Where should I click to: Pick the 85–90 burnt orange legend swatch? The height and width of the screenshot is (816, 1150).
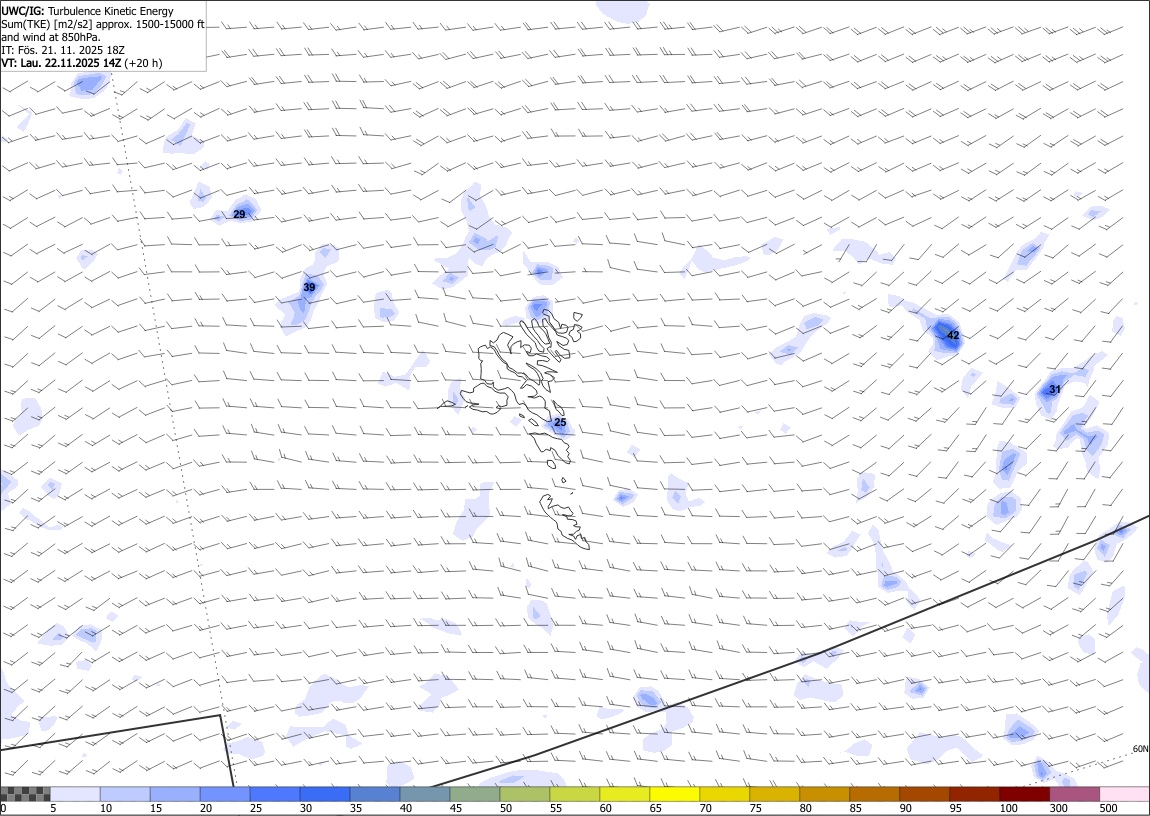pyautogui.click(x=874, y=794)
